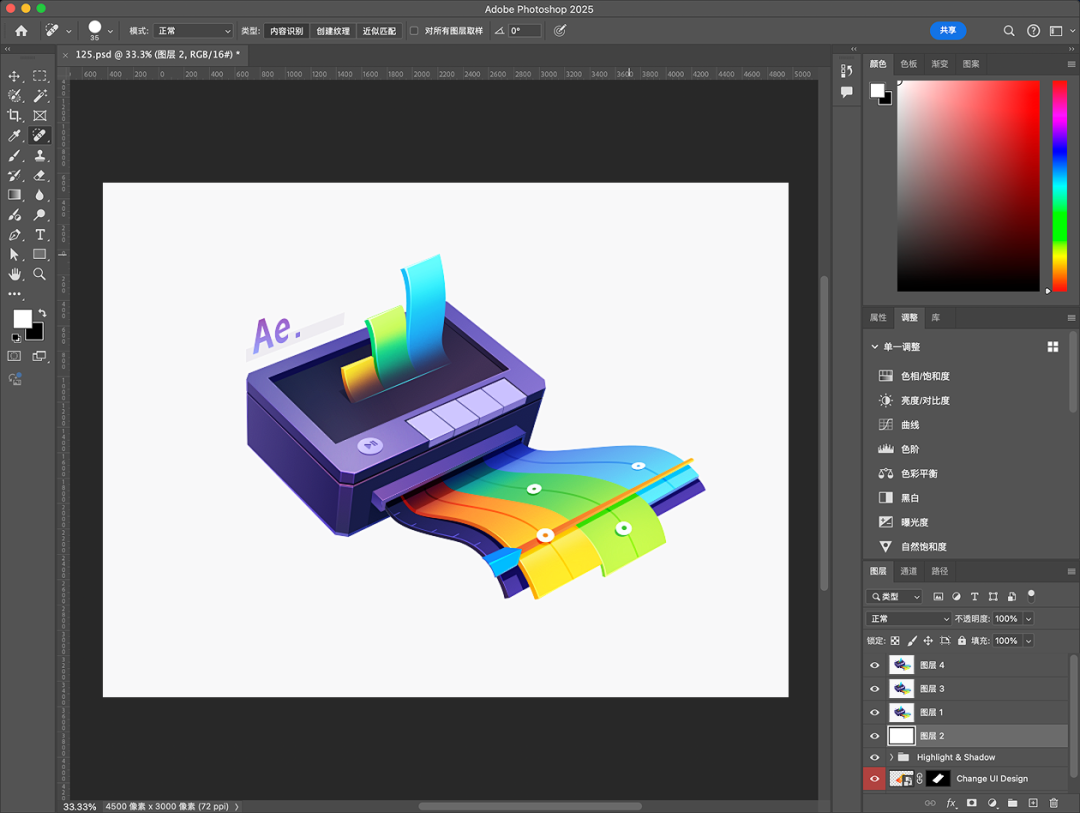The height and width of the screenshot is (813, 1080).
Task: Click the search icon in top bar
Action: [x=1009, y=31]
